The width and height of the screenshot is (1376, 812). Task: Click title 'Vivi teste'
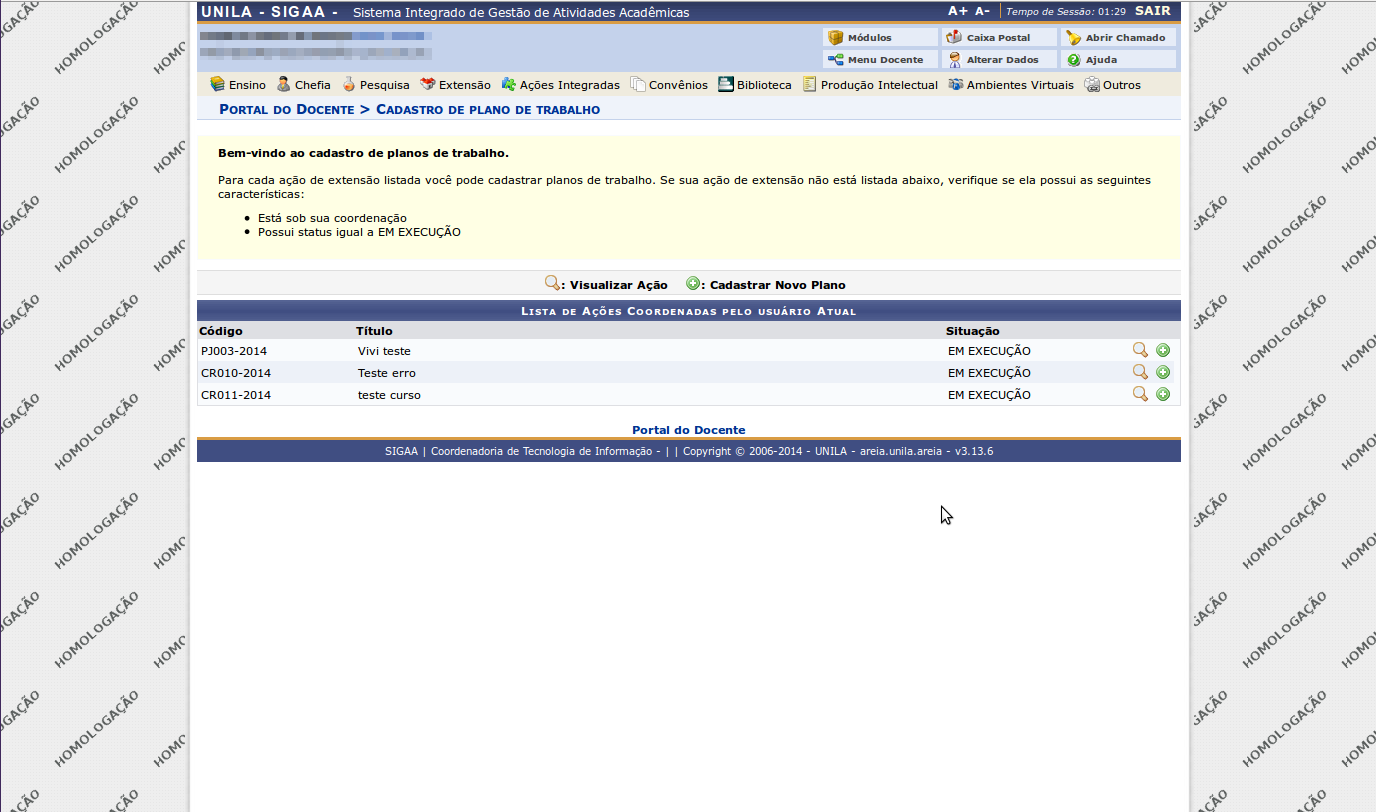(x=384, y=351)
